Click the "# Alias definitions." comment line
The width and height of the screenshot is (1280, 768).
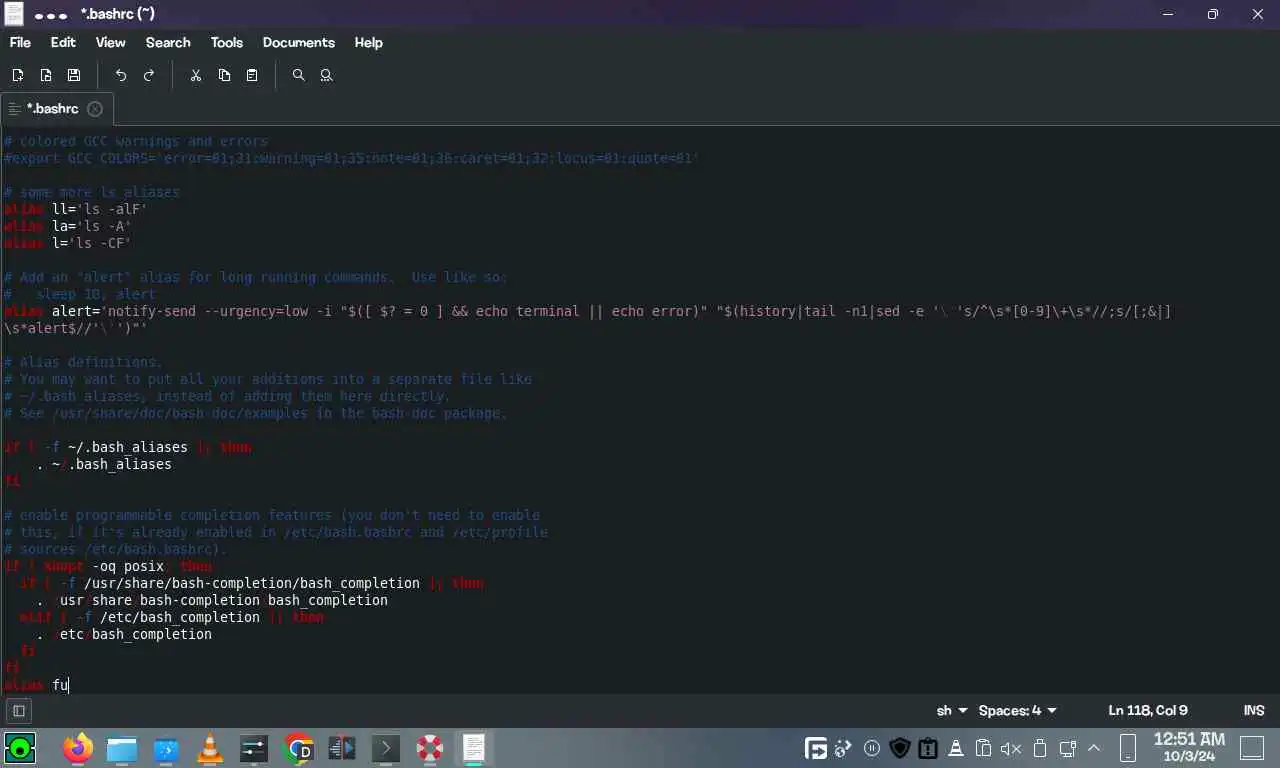[x=84, y=362]
